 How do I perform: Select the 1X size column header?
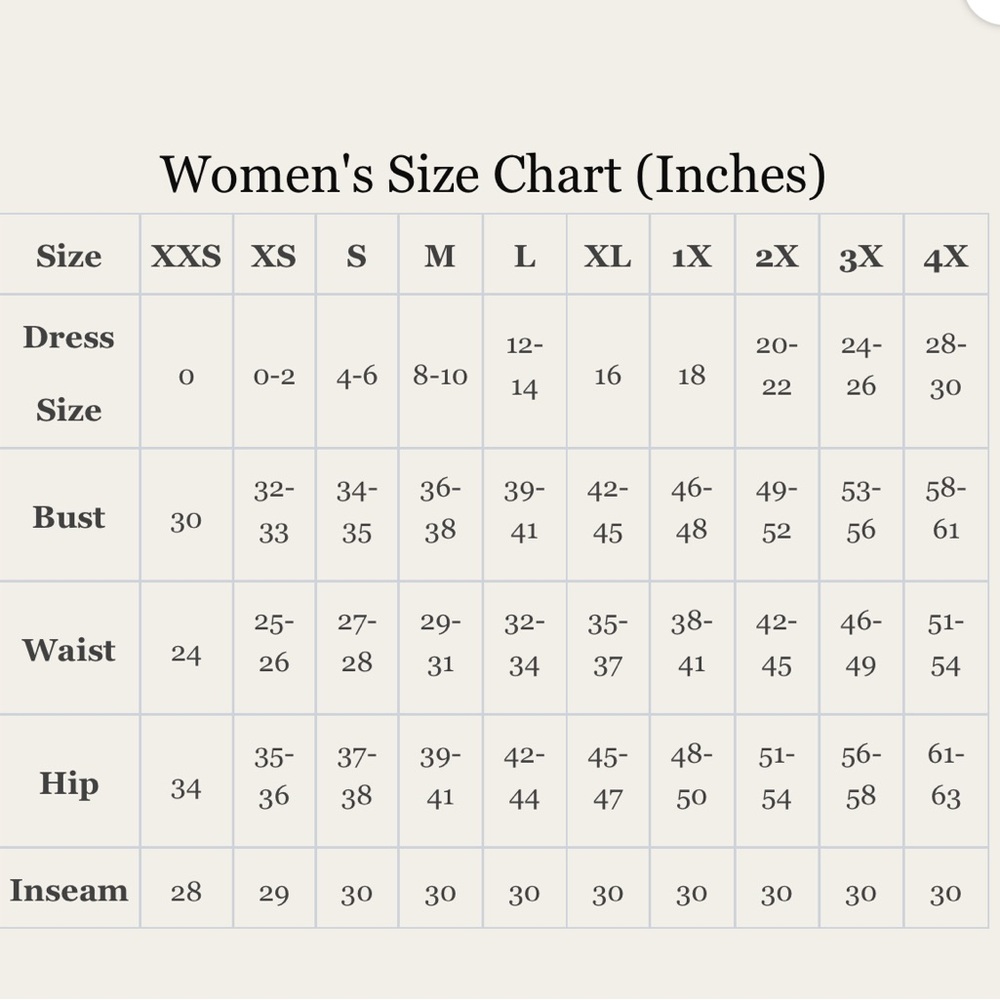click(x=692, y=254)
